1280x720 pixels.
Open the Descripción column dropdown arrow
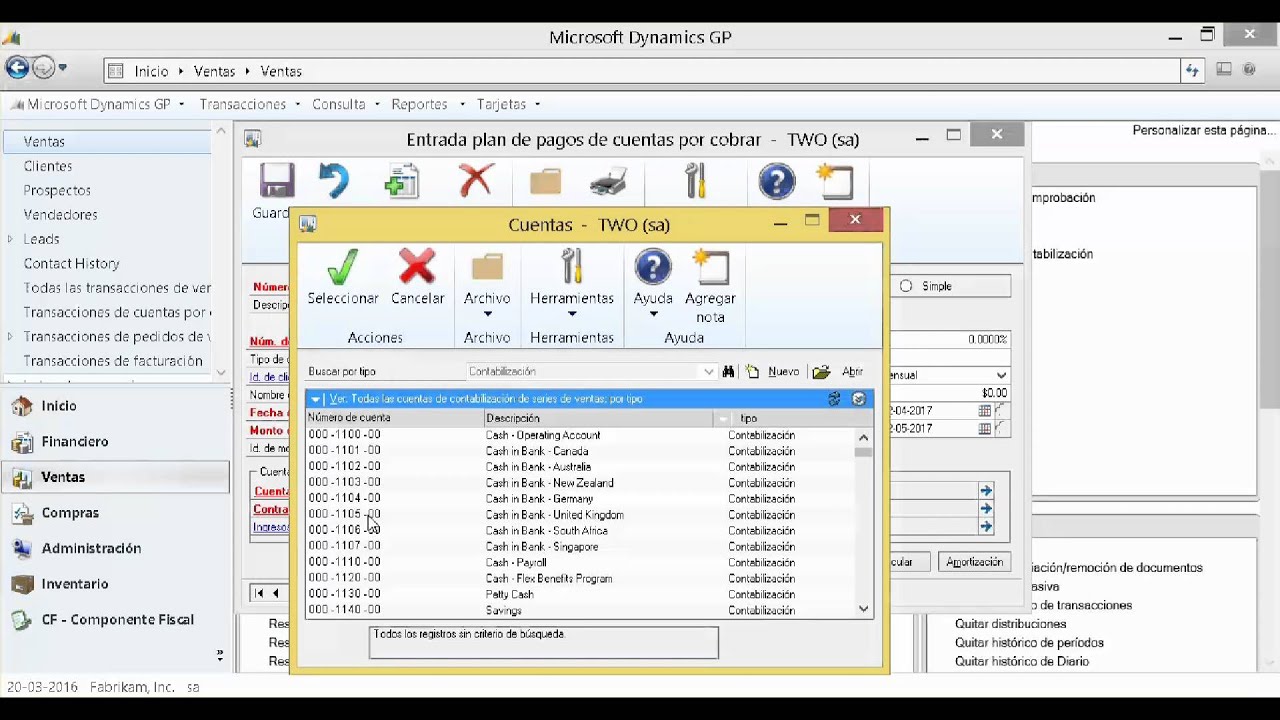[723, 419]
